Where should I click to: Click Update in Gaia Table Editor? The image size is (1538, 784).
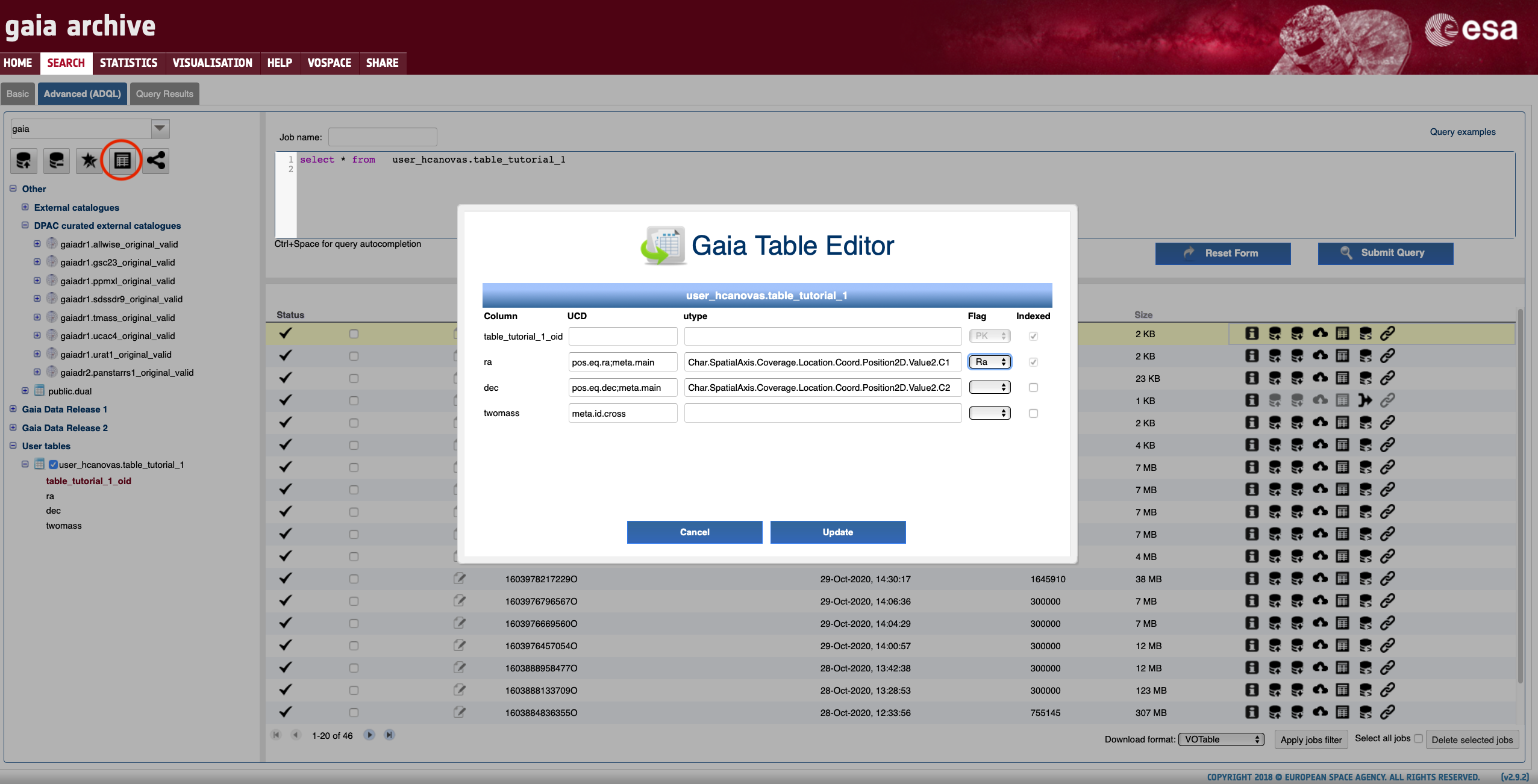click(838, 532)
